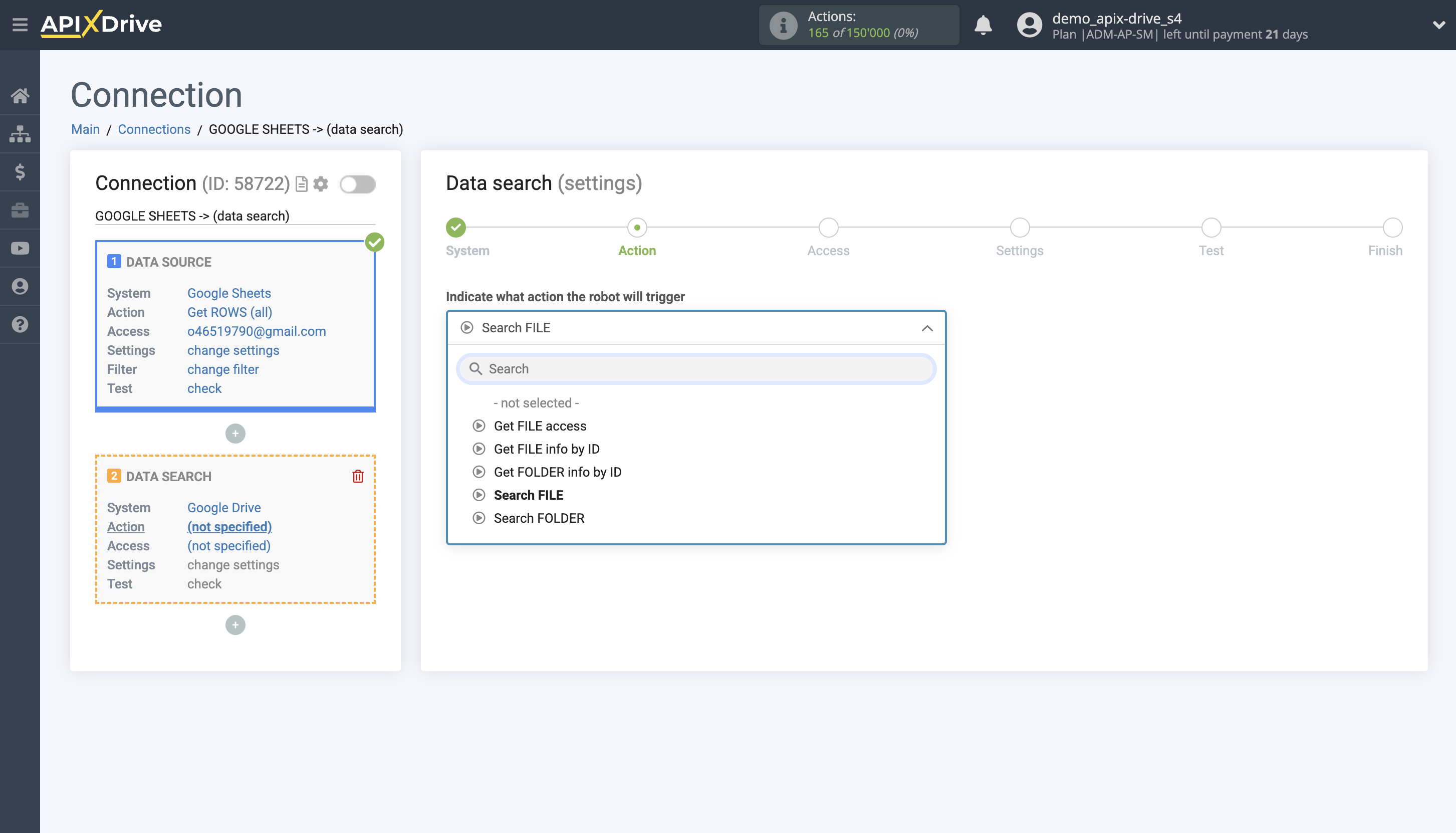Go to the Settings step
This screenshot has height=833, width=1456.
[1020, 228]
